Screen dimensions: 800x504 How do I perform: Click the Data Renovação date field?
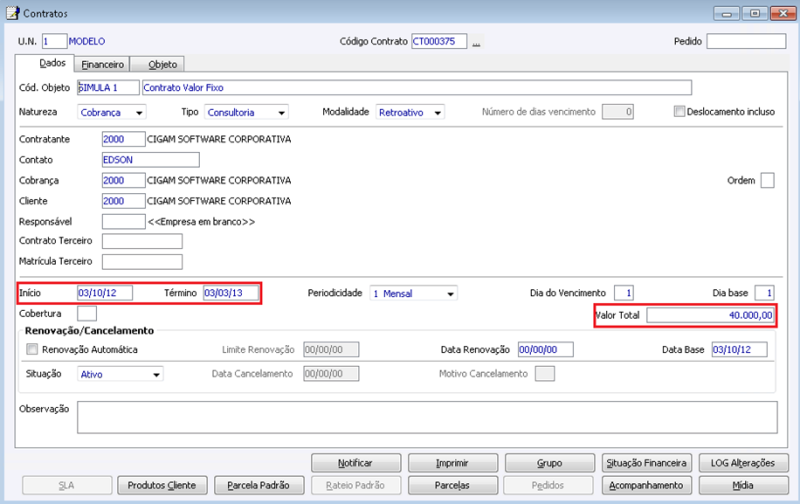[545, 349]
